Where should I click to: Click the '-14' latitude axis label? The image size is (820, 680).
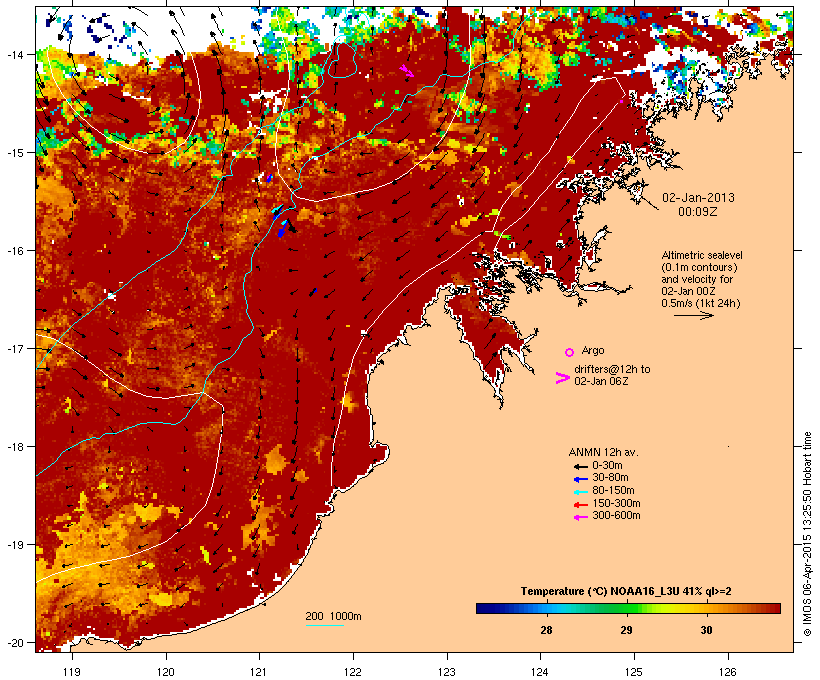coord(14,54)
